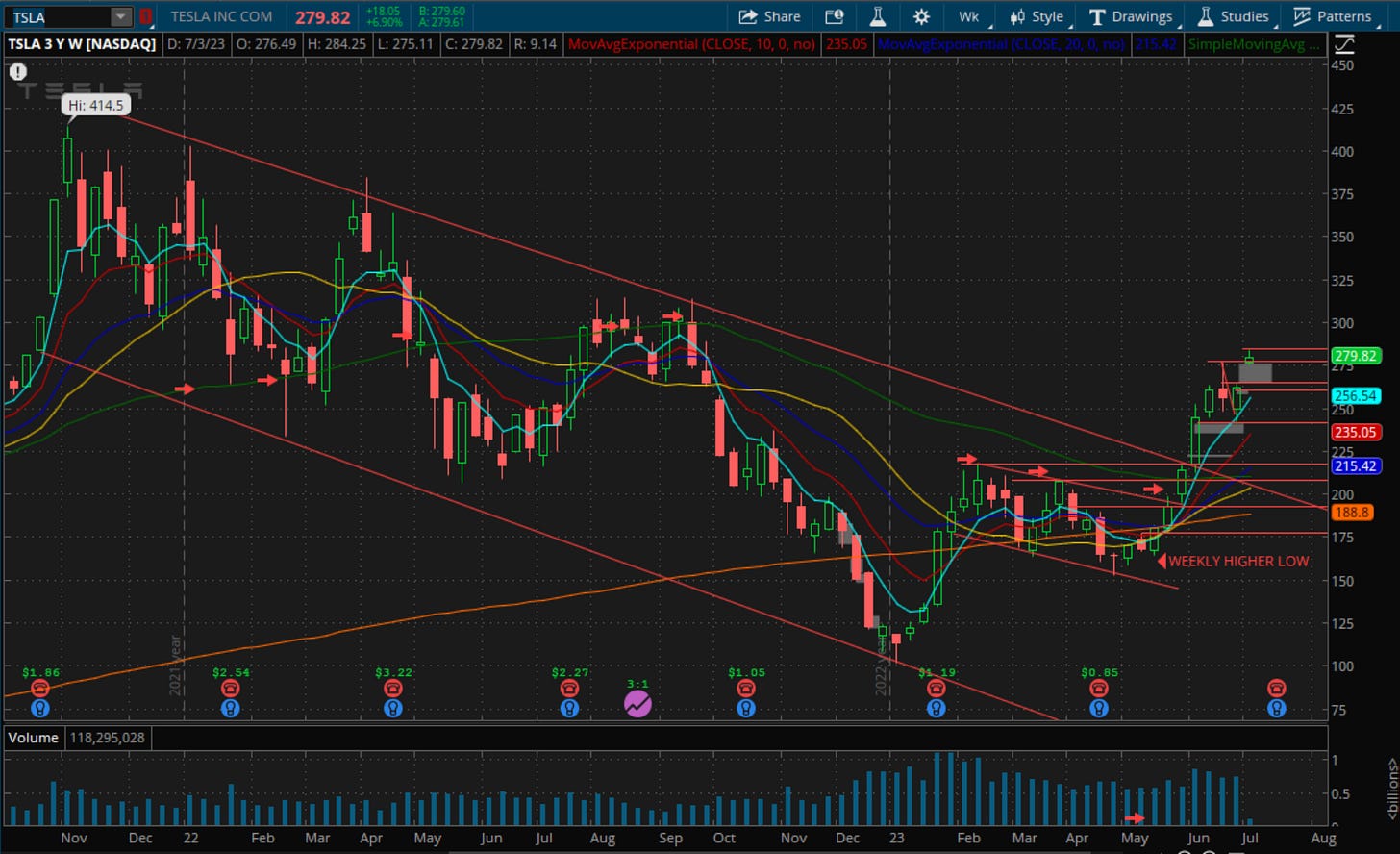Select the WEEKLY HIGHER LOW text annotation
Screen dimensions: 1400x854
(x=1238, y=561)
